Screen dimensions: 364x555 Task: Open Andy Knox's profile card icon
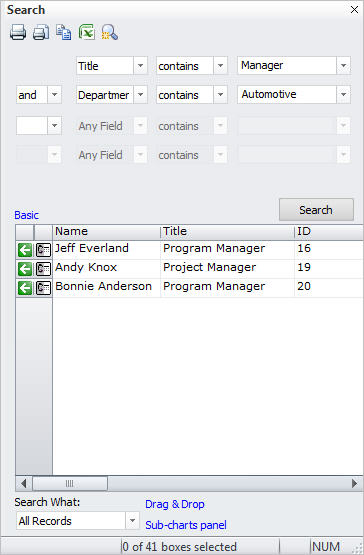click(x=44, y=269)
